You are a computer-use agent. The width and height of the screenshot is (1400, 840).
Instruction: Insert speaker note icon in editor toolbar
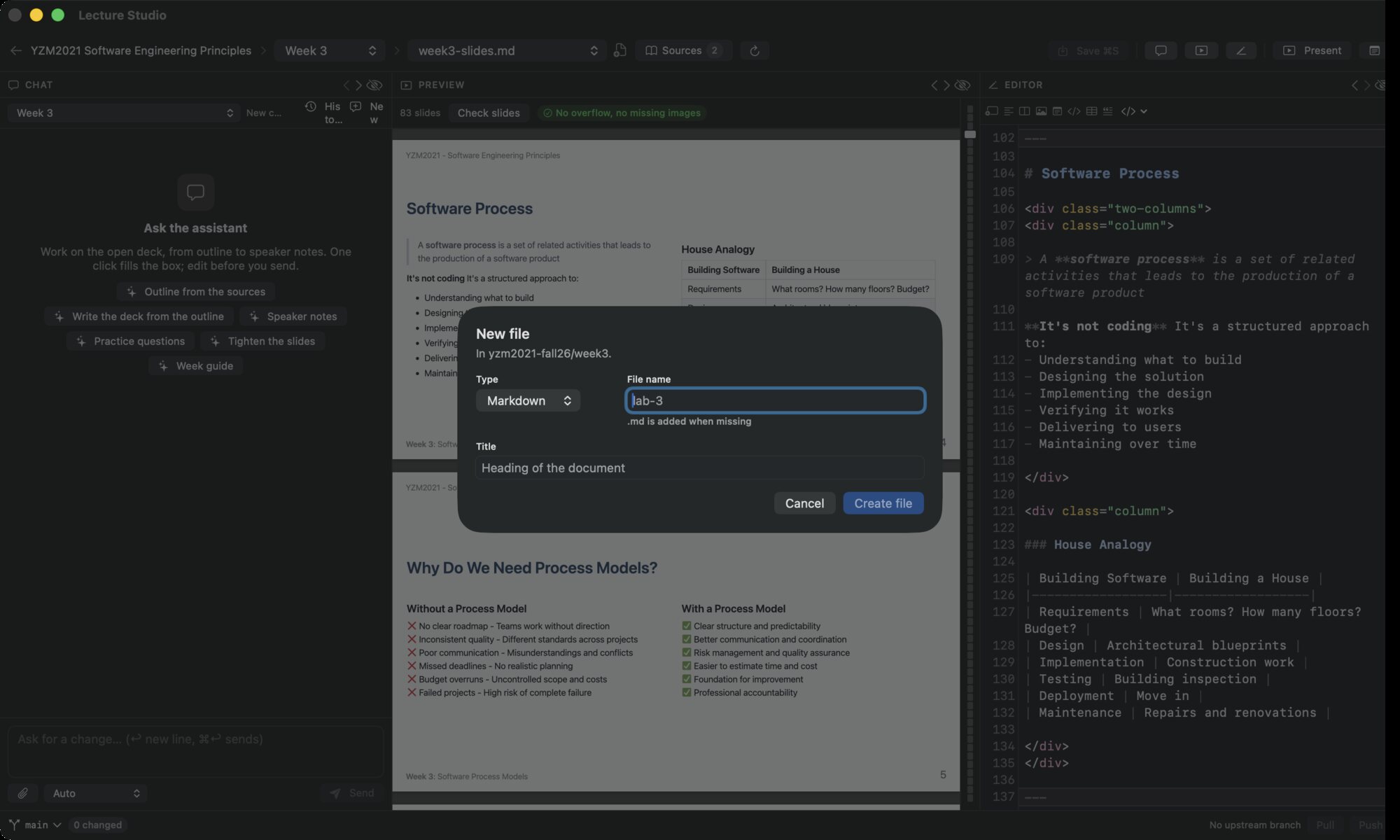1058,111
